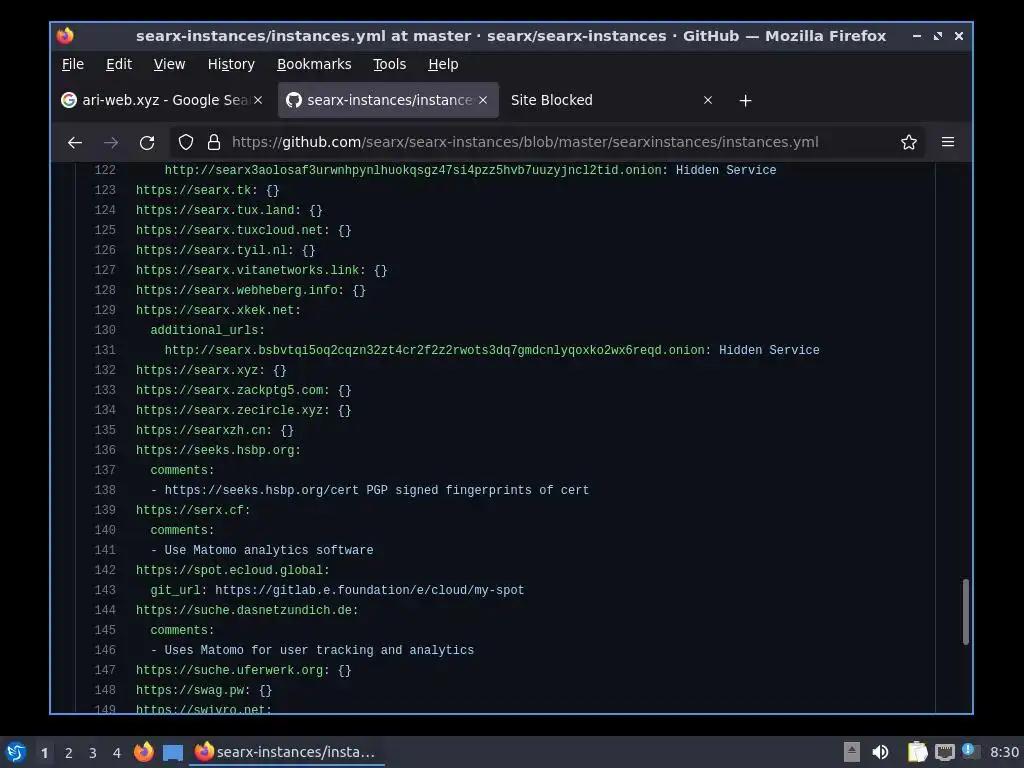This screenshot has height=768, width=1024.
Task: Click the https://searx.zackptg5.com line
Action: tap(244, 390)
